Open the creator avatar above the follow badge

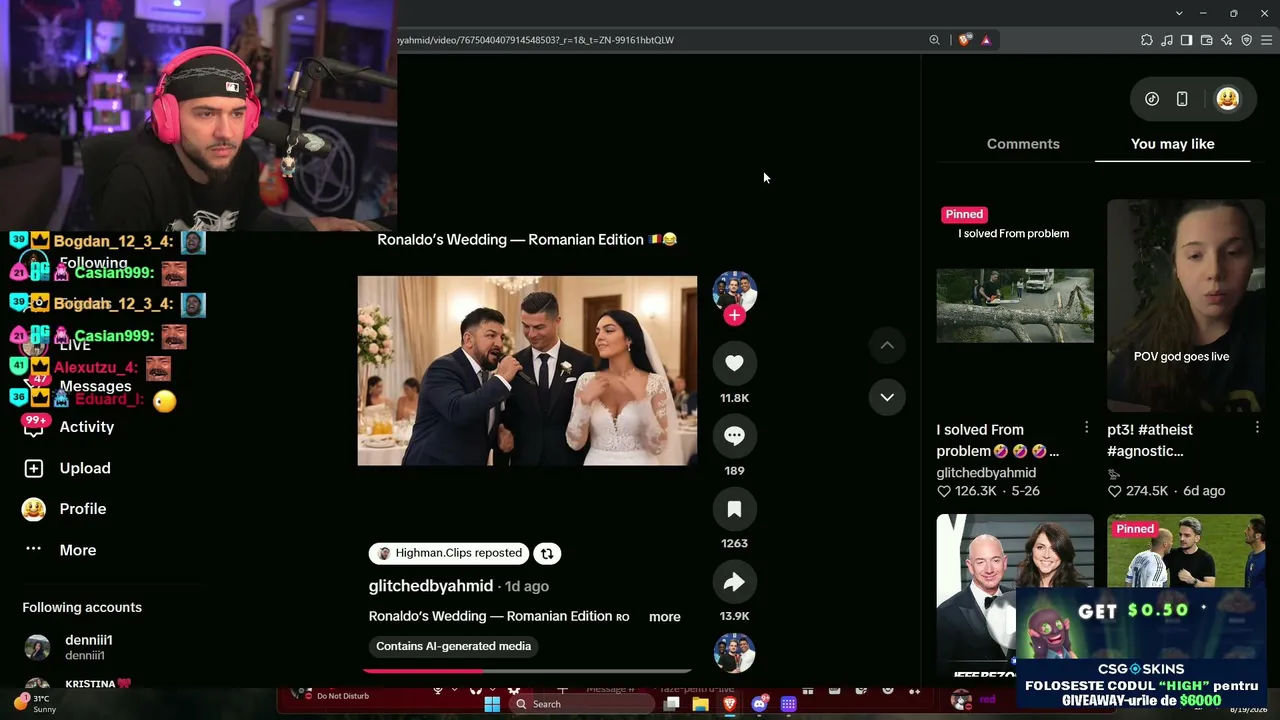coord(734,291)
